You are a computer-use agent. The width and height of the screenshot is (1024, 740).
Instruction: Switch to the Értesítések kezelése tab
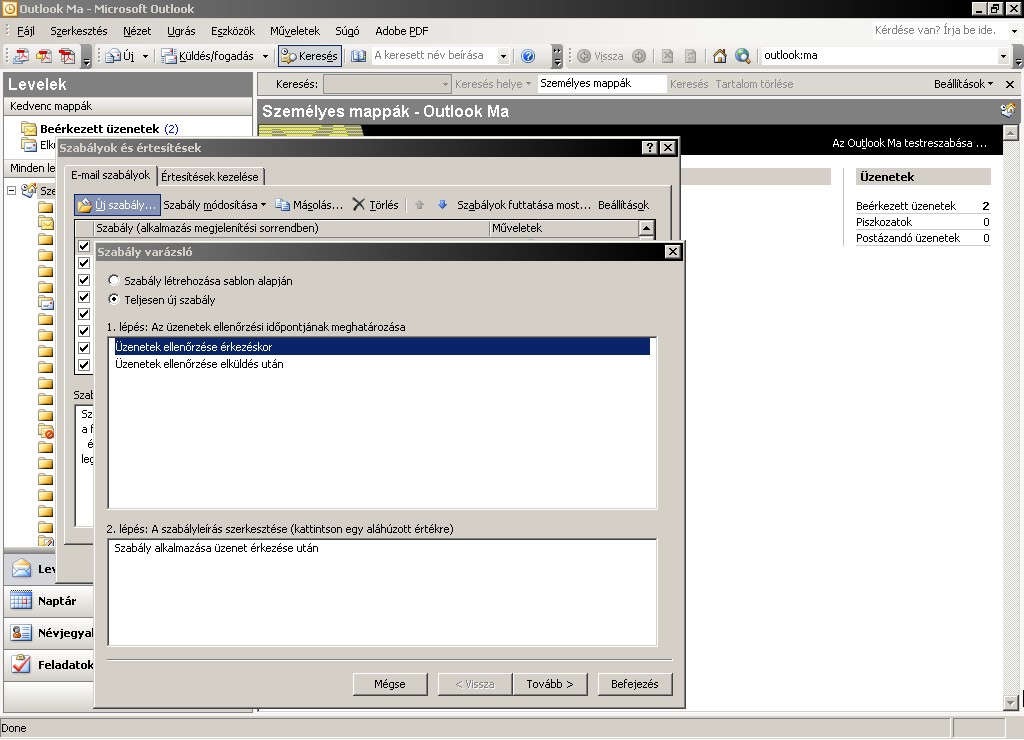point(210,176)
